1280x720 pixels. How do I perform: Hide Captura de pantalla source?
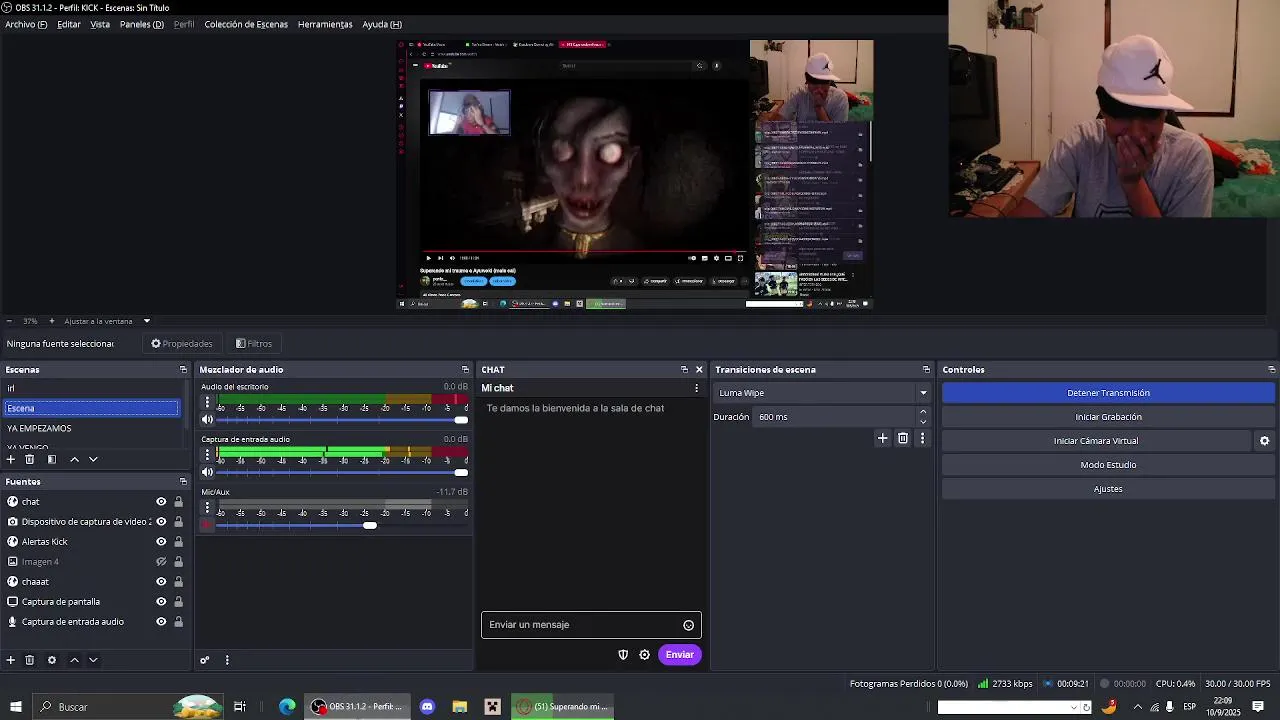[x=161, y=602]
